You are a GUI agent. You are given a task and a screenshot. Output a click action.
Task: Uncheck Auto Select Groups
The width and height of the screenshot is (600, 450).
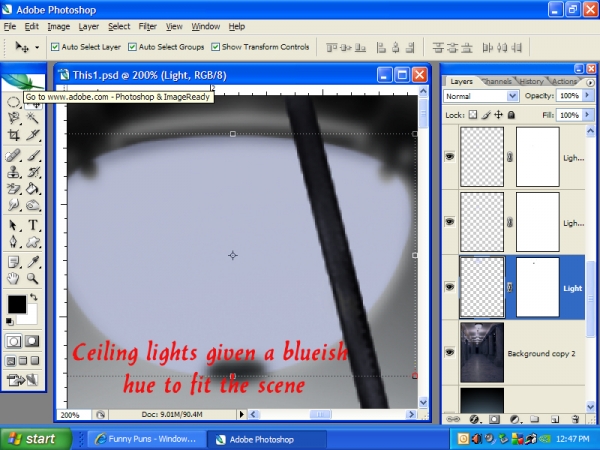click(x=132, y=47)
